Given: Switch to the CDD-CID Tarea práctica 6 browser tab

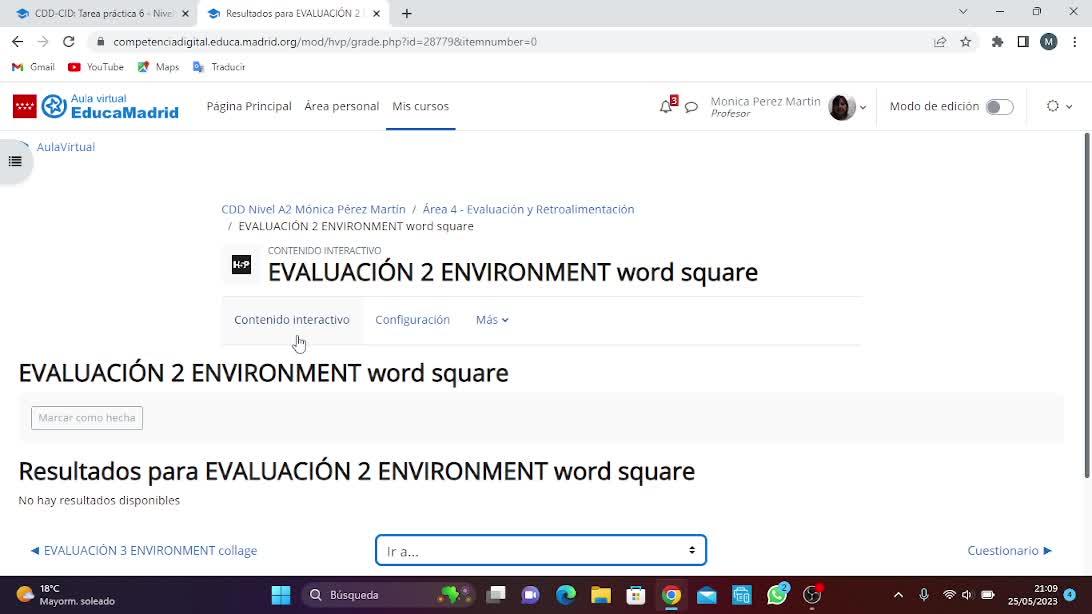Looking at the screenshot, I should 102,13.
